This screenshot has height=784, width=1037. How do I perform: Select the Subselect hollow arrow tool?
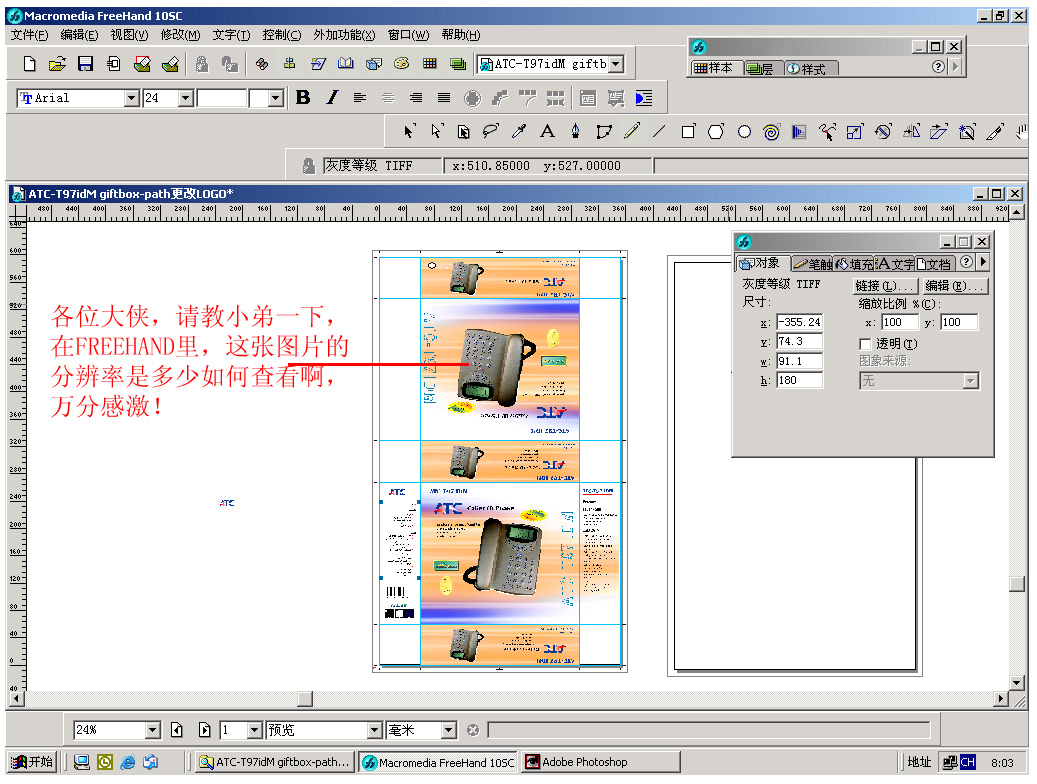tap(436, 132)
